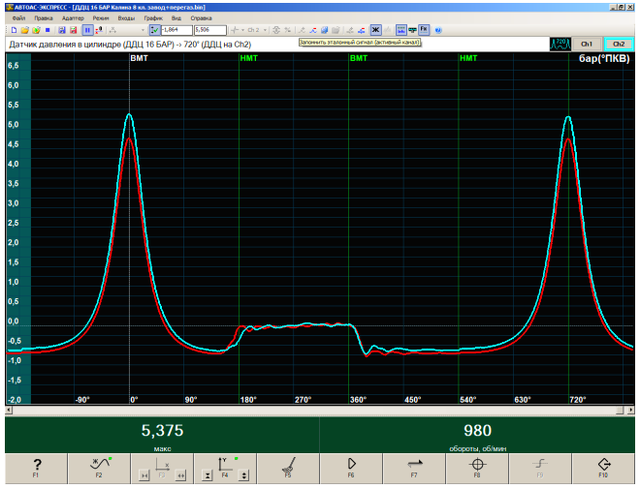The height and width of the screenshot is (489, 640).
Task: Click the blue stop square icon
Action: [x=47, y=30]
